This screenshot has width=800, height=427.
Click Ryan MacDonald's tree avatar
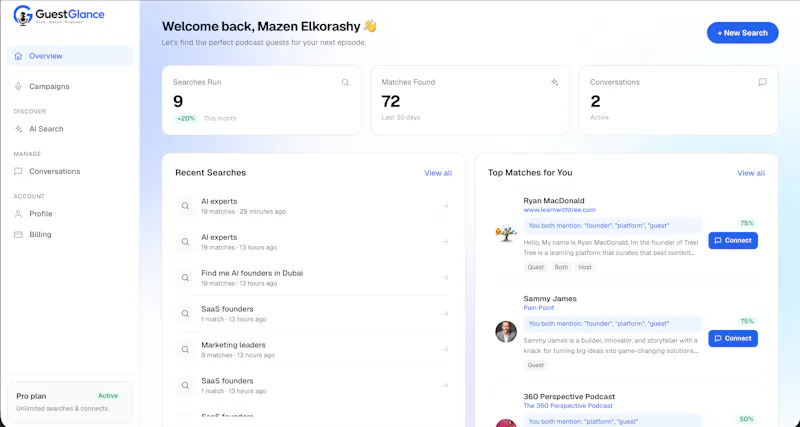506,234
